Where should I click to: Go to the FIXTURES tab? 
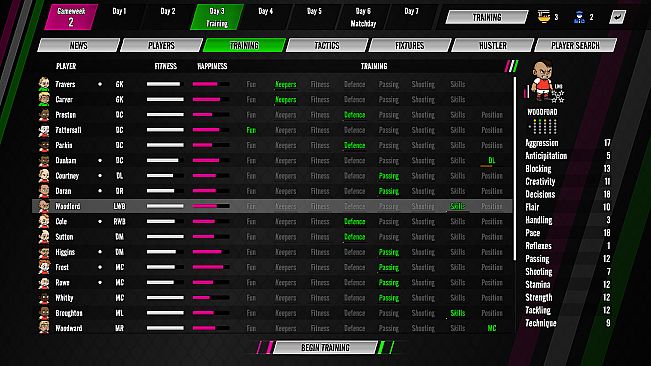coord(409,45)
